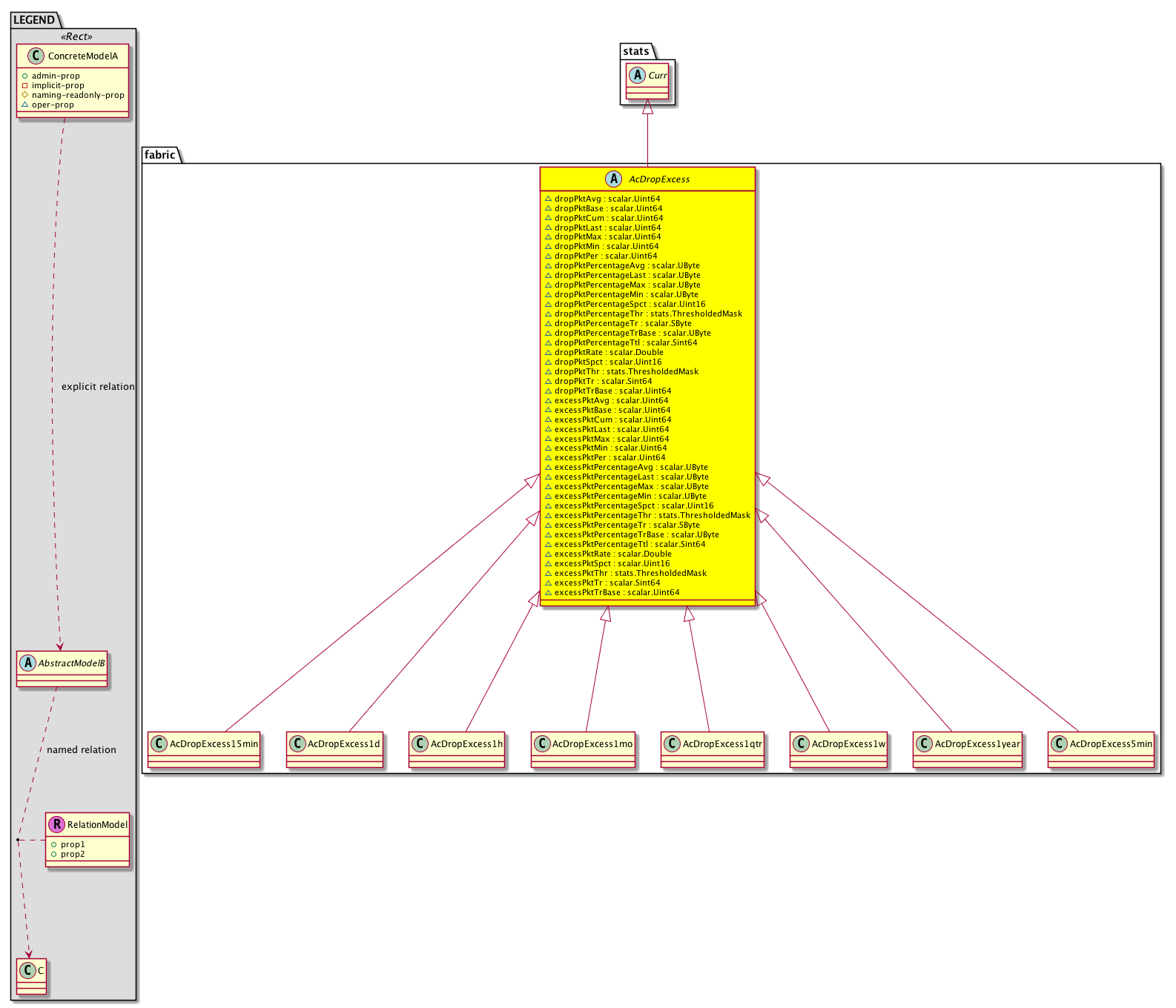
Task: Click the AcDropExcess1w class label
Action: tap(848, 743)
